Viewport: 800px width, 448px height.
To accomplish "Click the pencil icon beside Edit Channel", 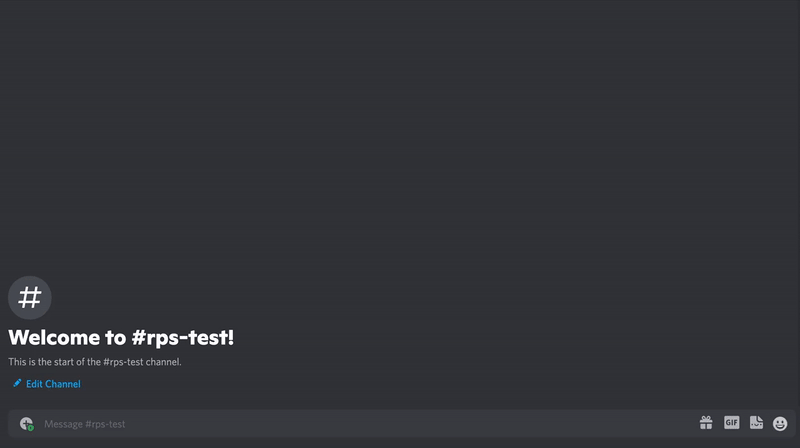I will [17, 383].
